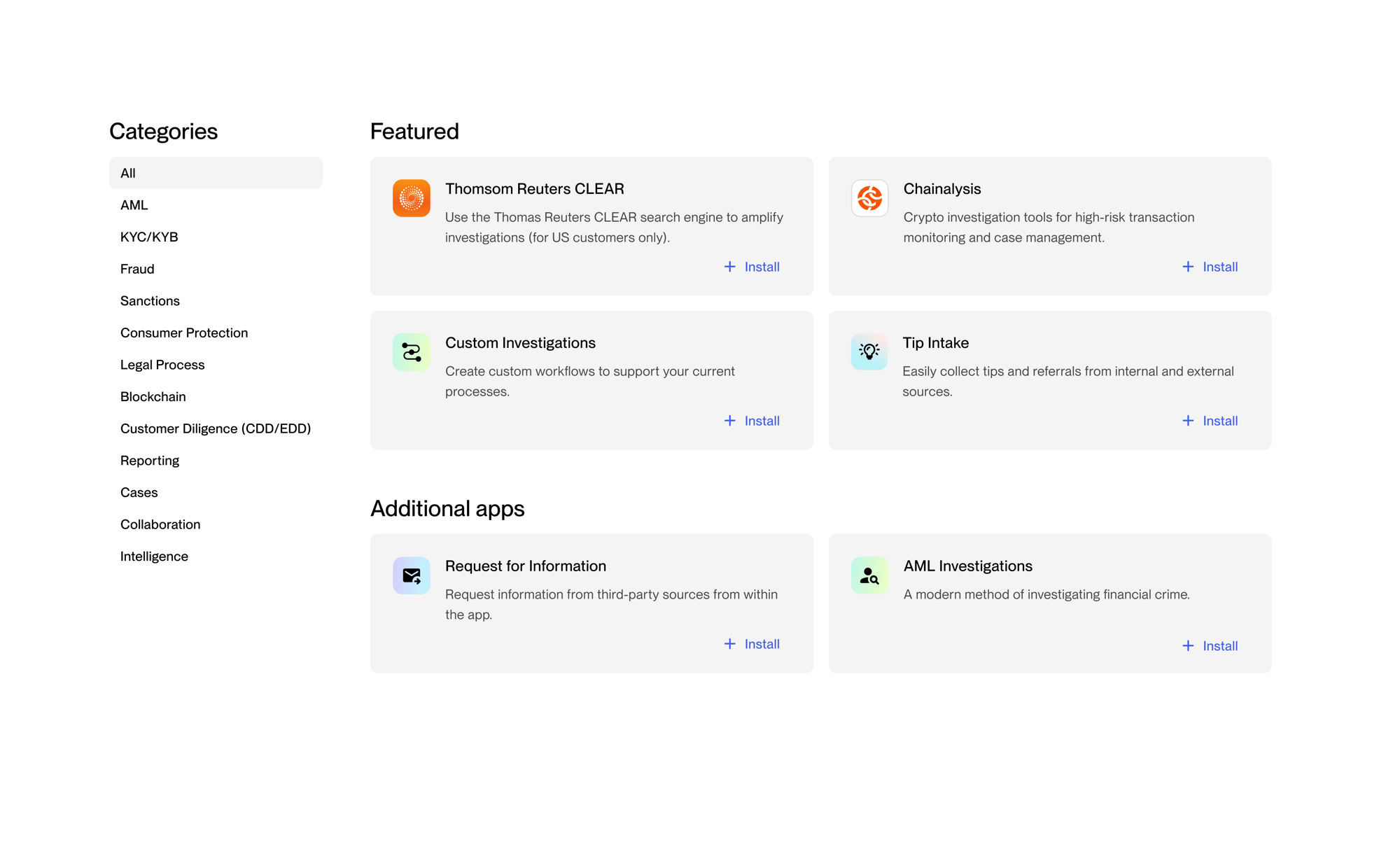Screen dimensions: 1400x852
Task: Show the Cases category
Action: (x=216, y=493)
